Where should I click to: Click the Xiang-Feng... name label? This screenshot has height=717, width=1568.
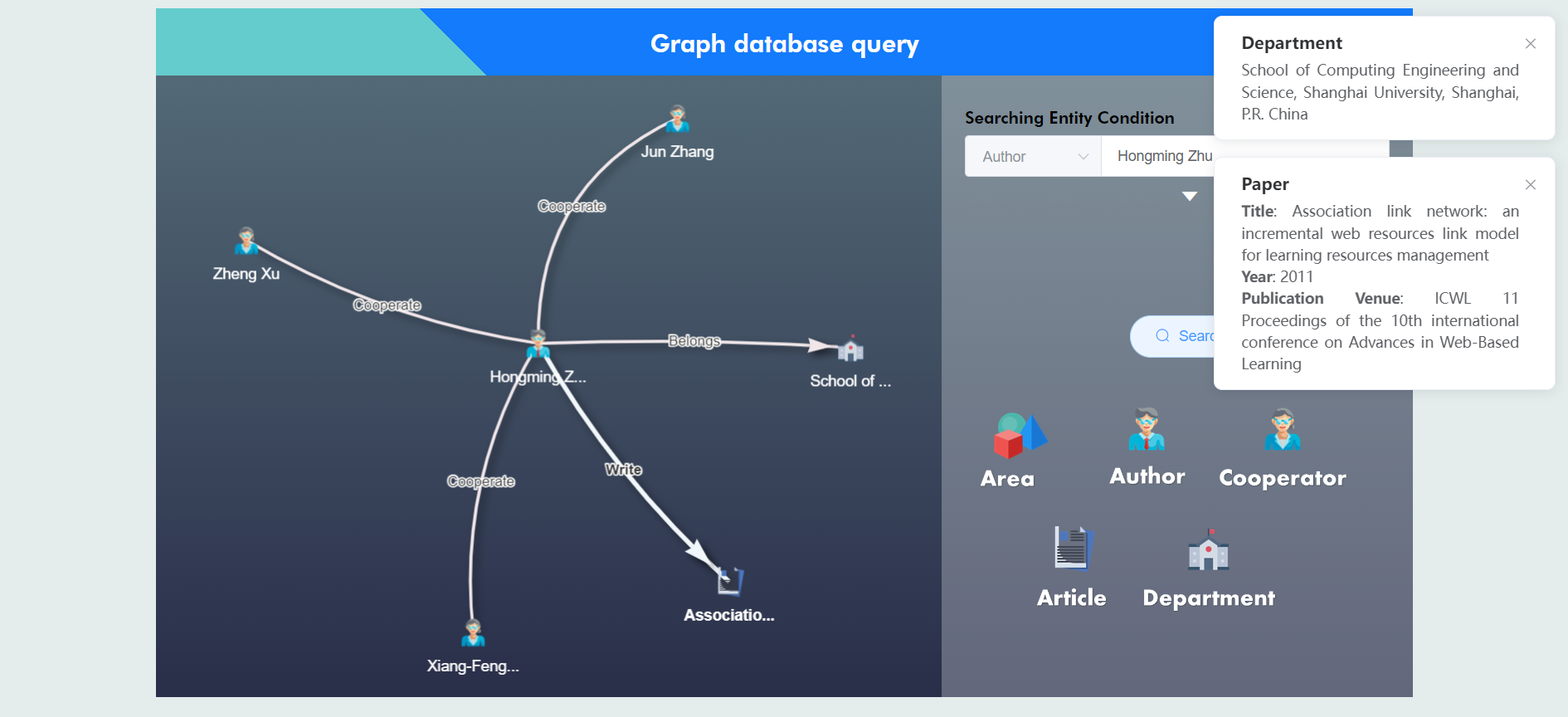(473, 666)
